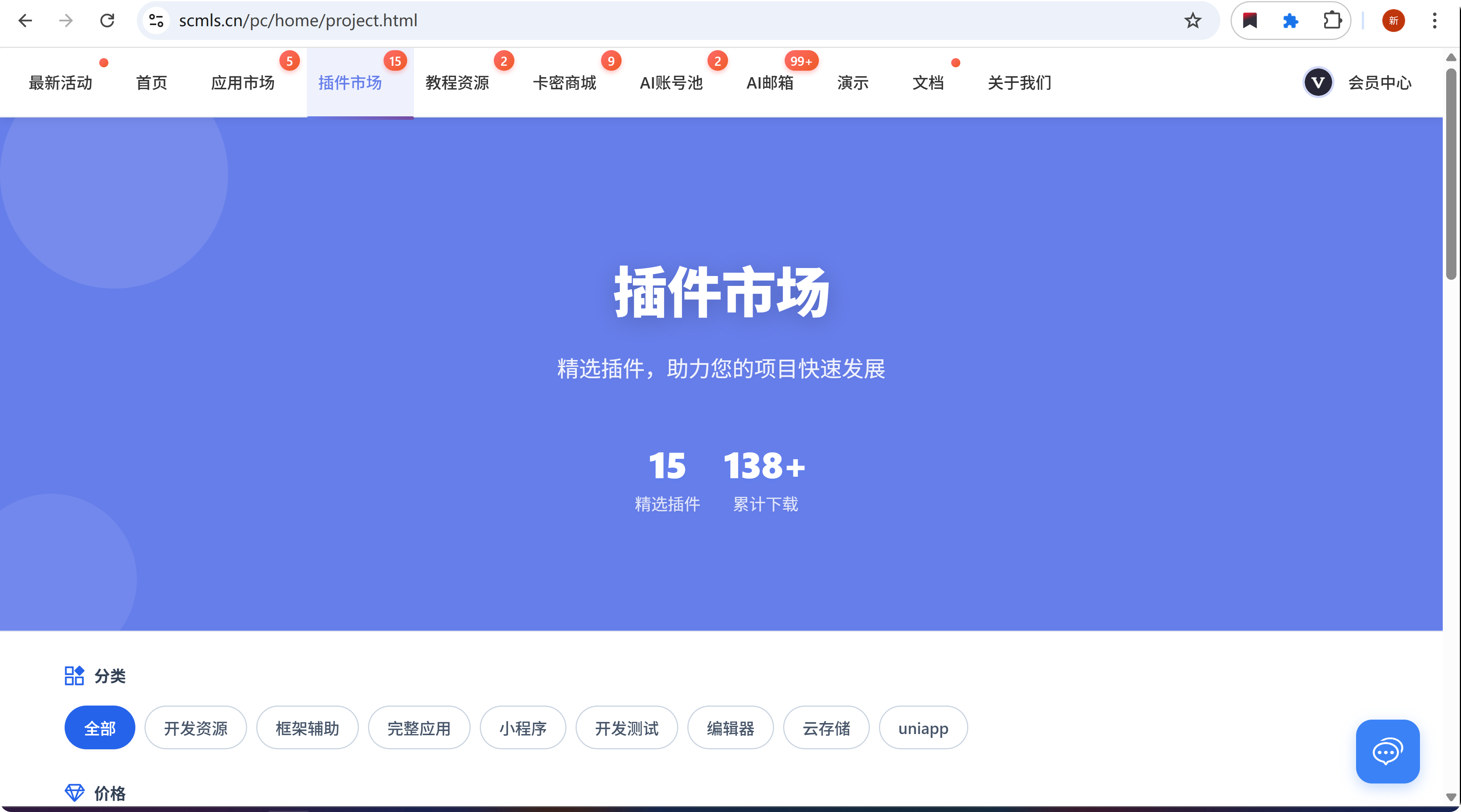Open the chat support floating button
The image size is (1461, 812).
click(x=1387, y=751)
